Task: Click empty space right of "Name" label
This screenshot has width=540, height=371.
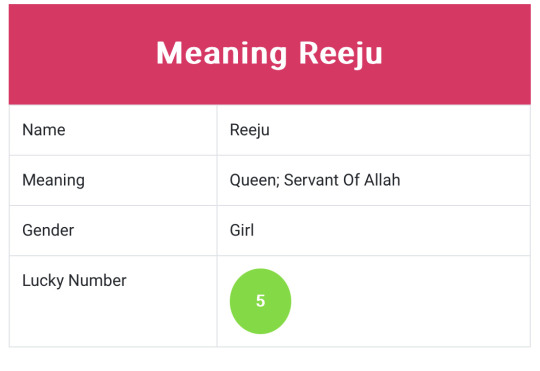Action: point(141,130)
